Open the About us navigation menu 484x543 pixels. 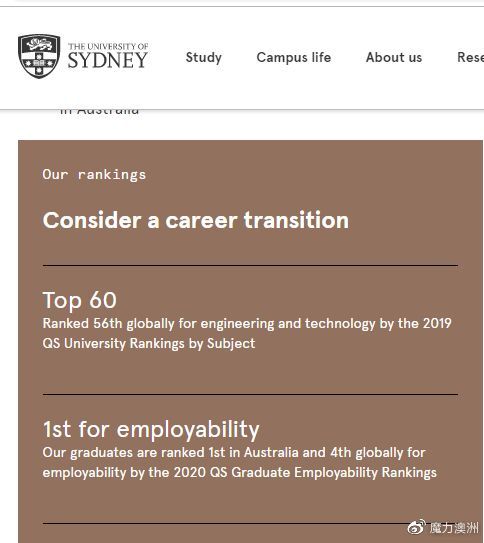[394, 57]
